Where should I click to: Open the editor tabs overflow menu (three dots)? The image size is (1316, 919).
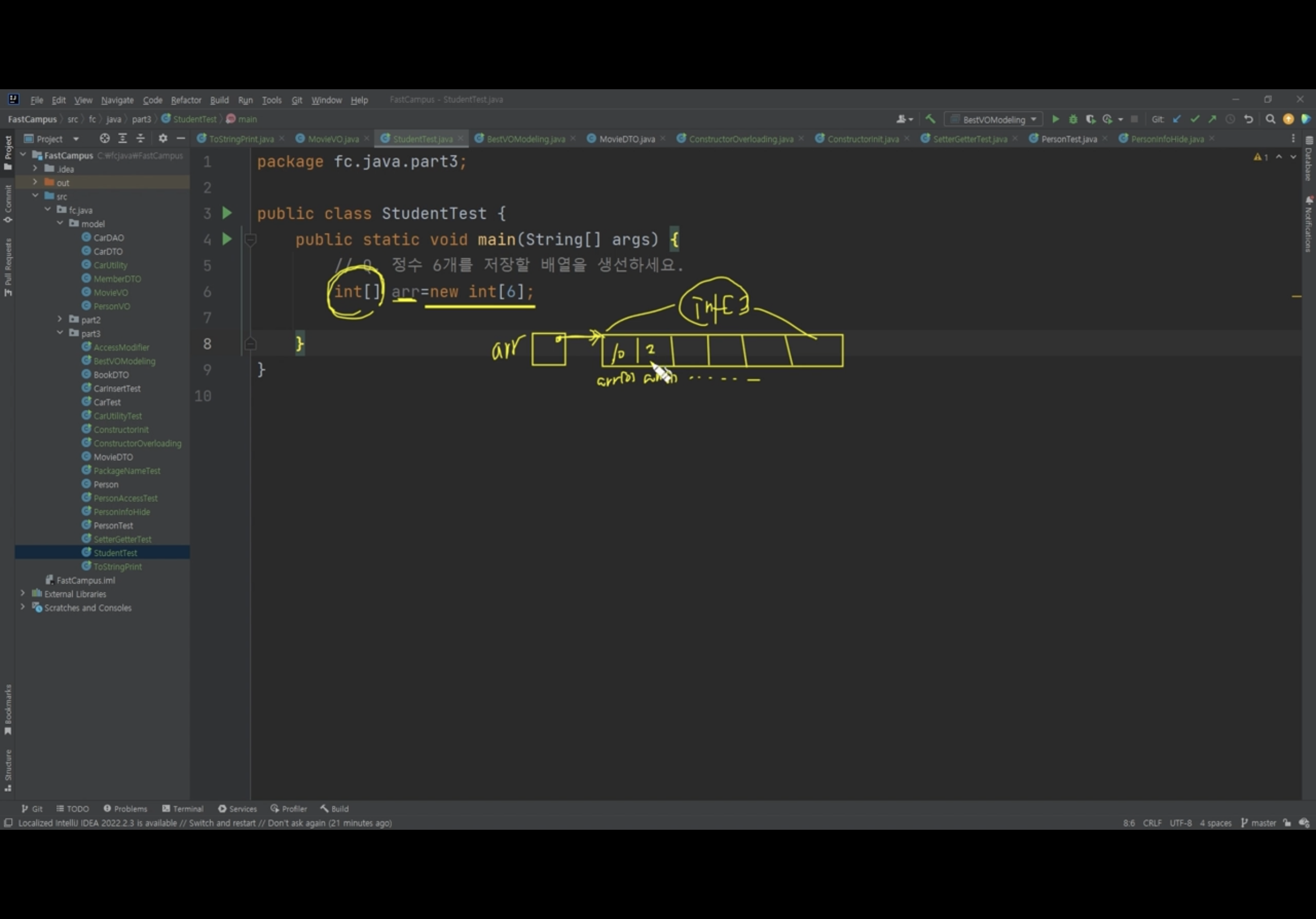pos(1293,139)
